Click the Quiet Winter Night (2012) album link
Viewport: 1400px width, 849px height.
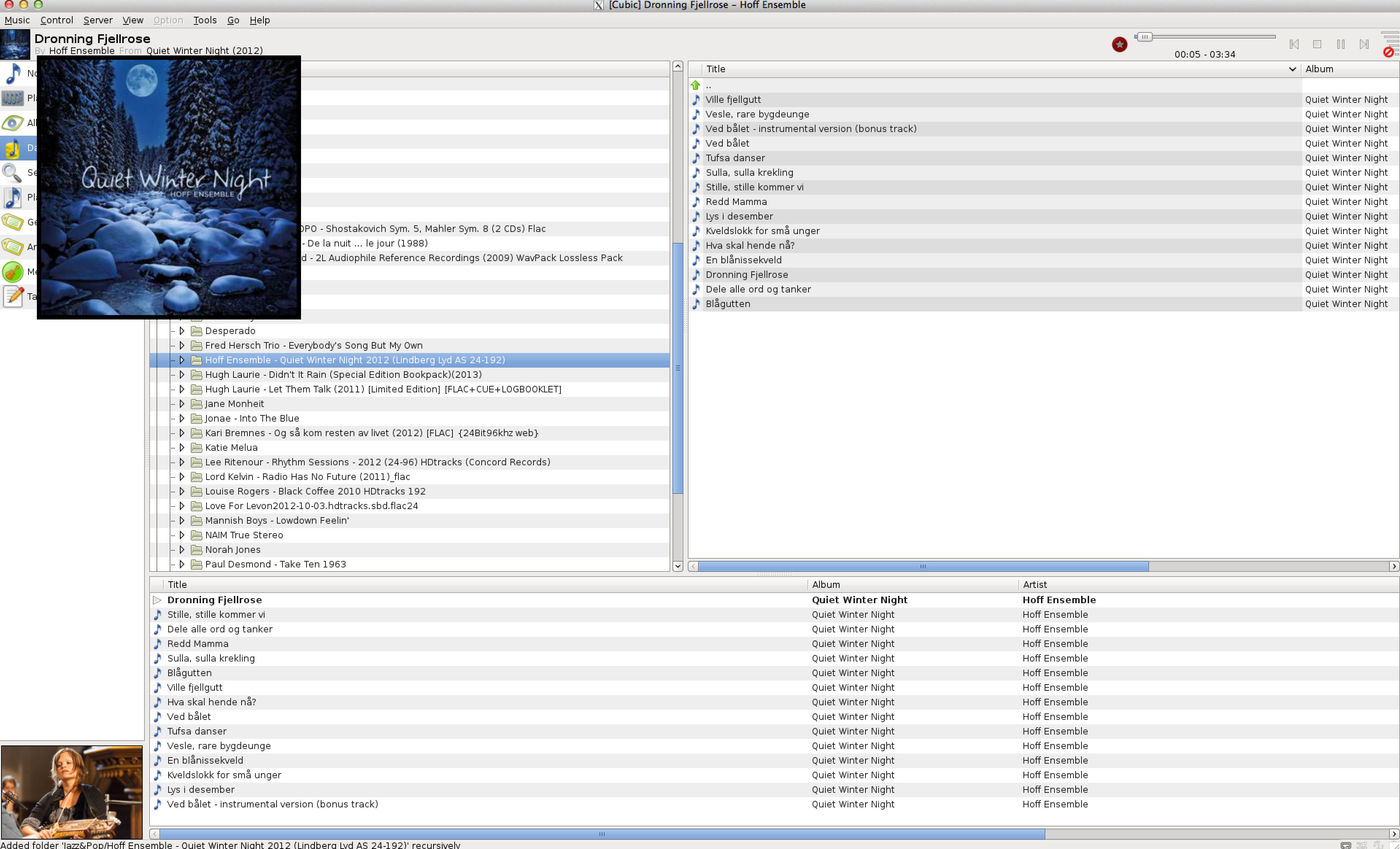pyautogui.click(x=204, y=51)
